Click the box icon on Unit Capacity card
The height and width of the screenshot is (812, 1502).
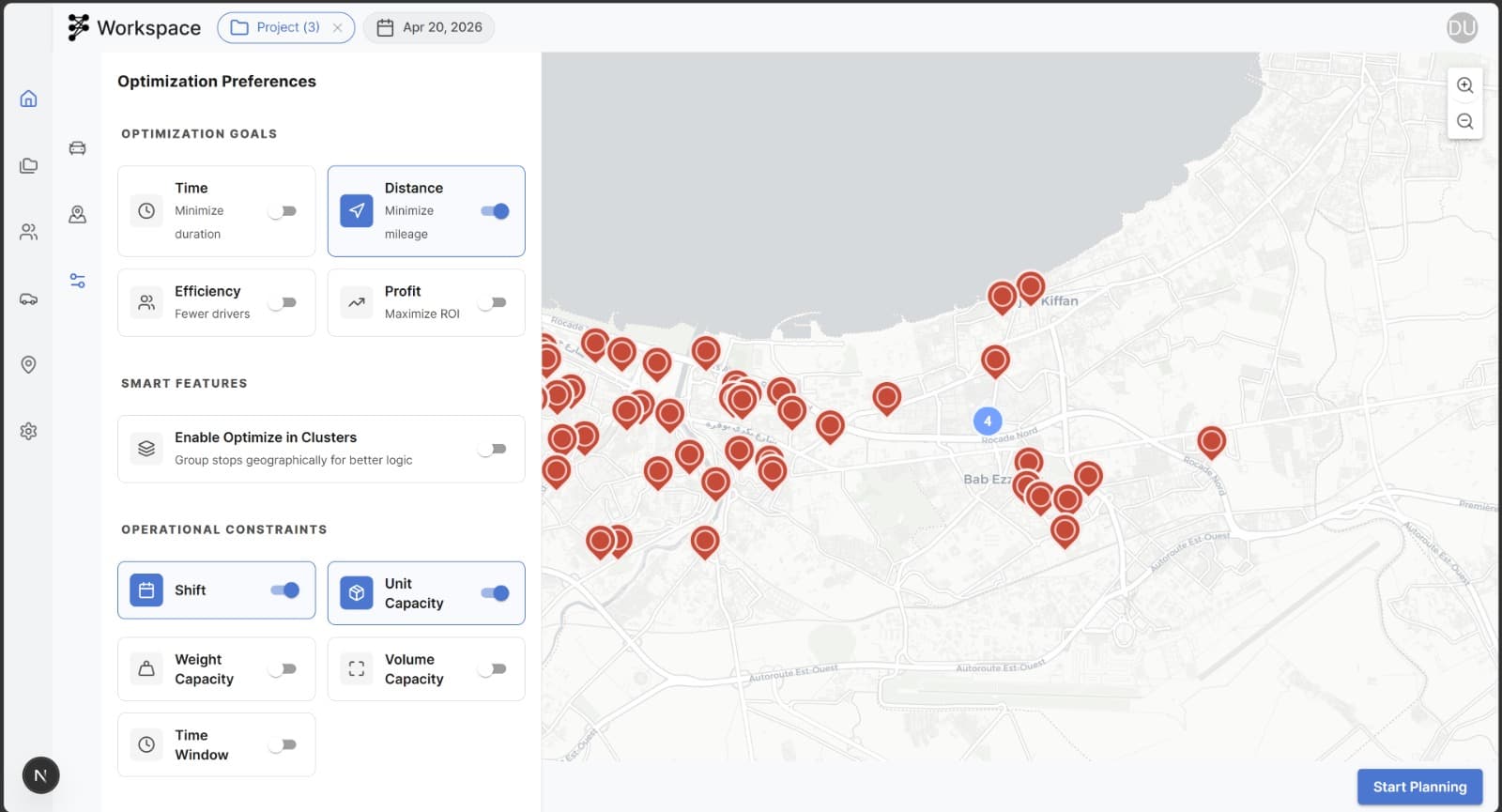357,593
